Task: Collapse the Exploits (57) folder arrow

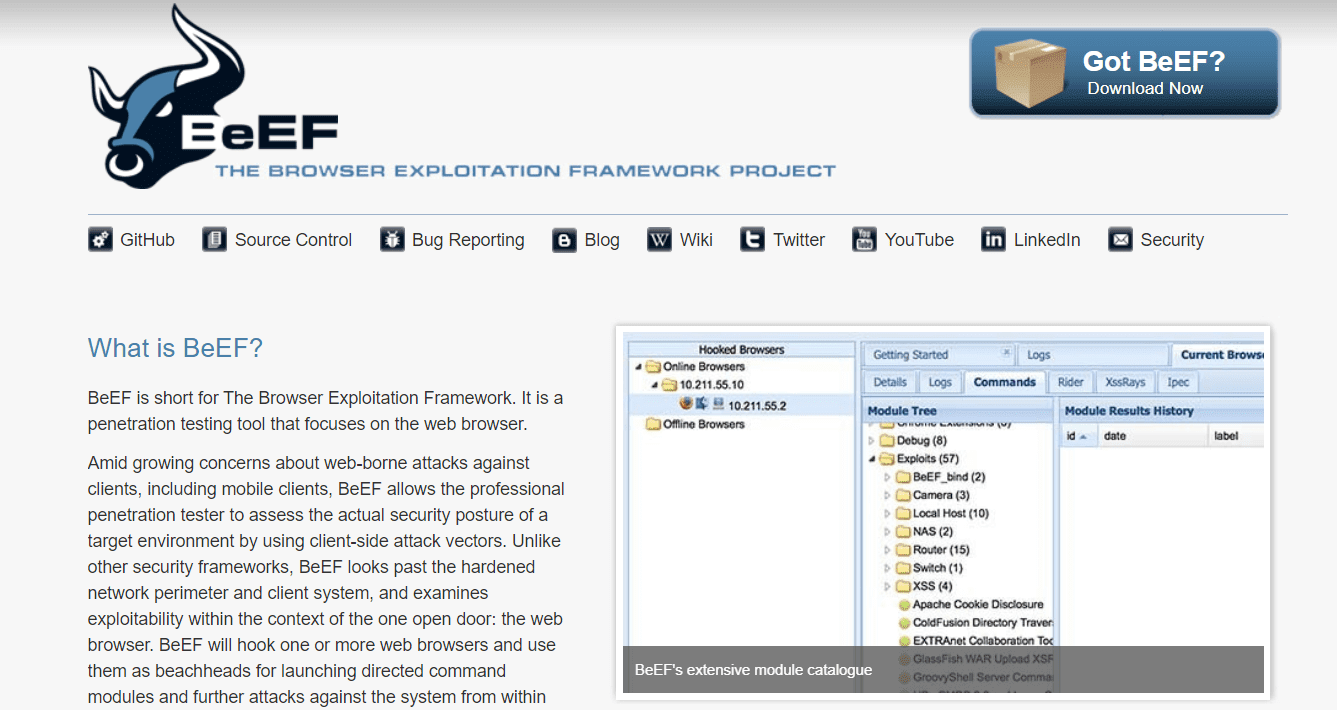Action: point(871,459)
